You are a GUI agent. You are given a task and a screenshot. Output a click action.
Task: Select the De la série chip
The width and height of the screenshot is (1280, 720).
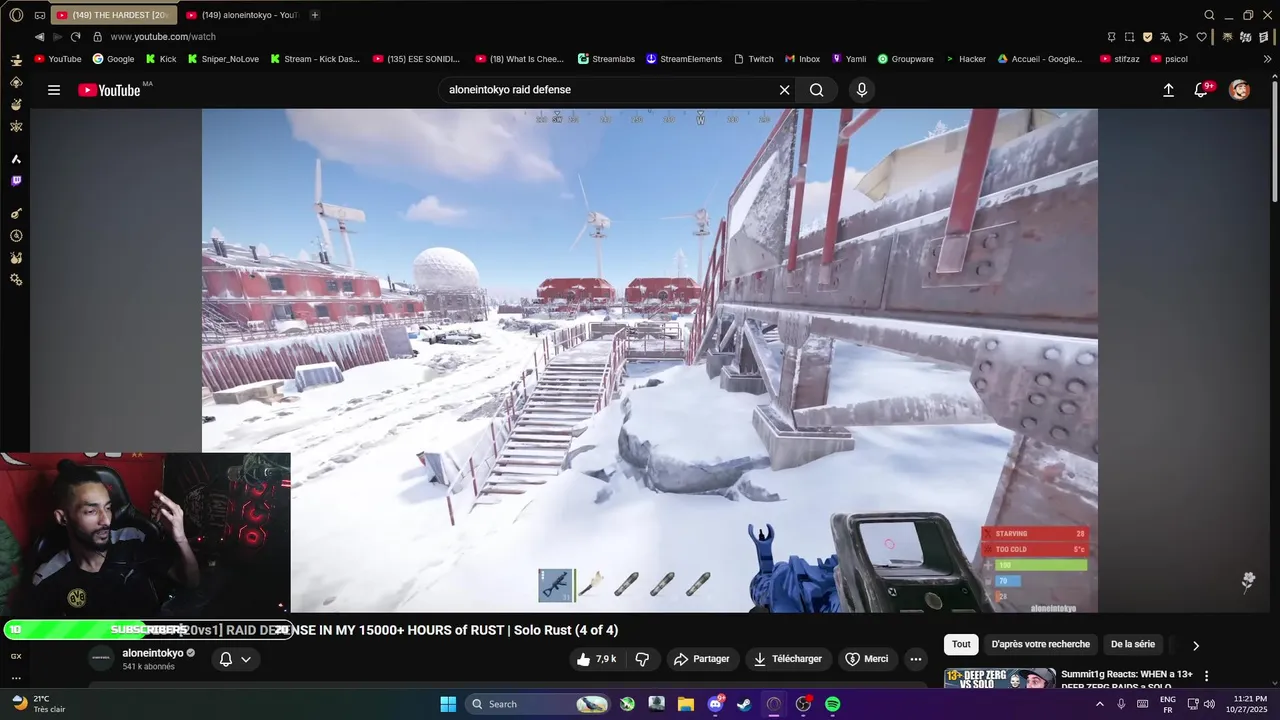click(1133, 644)
